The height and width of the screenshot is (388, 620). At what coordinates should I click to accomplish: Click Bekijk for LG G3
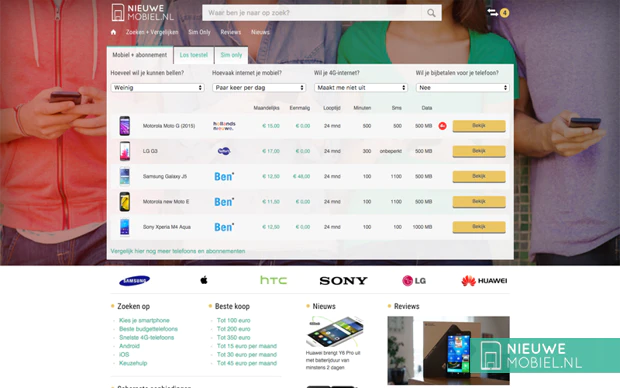(479, 151)
